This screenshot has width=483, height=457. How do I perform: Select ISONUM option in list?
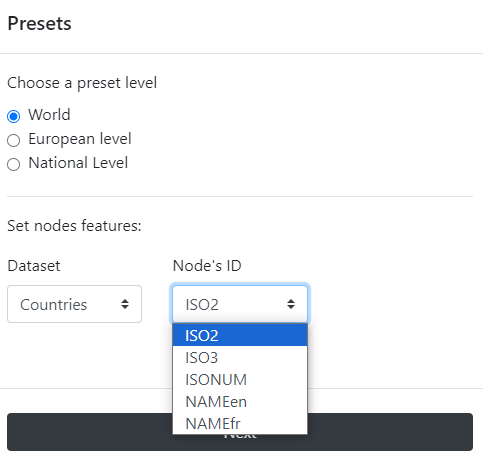pos(240,379)
